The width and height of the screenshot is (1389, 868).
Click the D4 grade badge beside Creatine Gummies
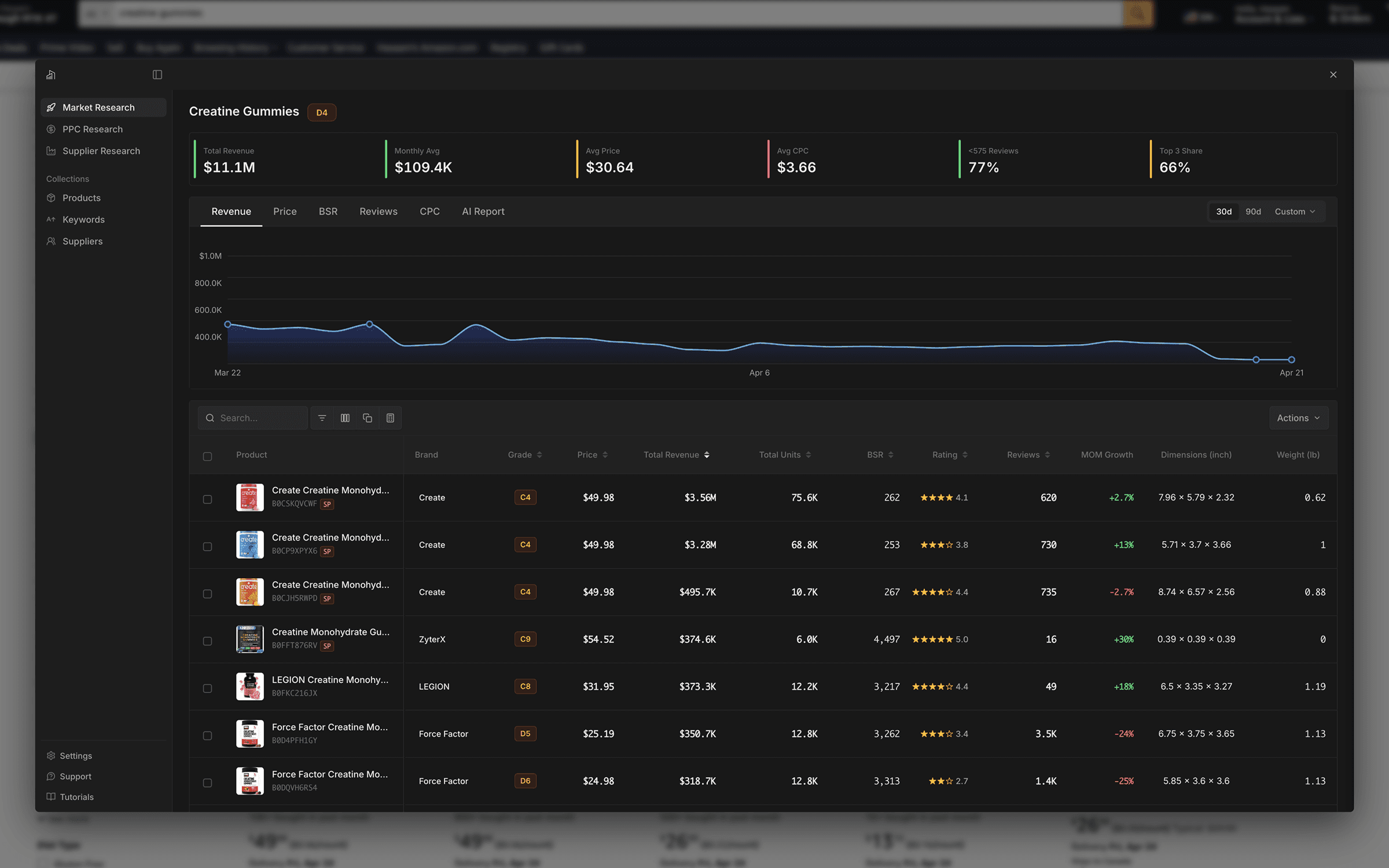click(322, 112)
